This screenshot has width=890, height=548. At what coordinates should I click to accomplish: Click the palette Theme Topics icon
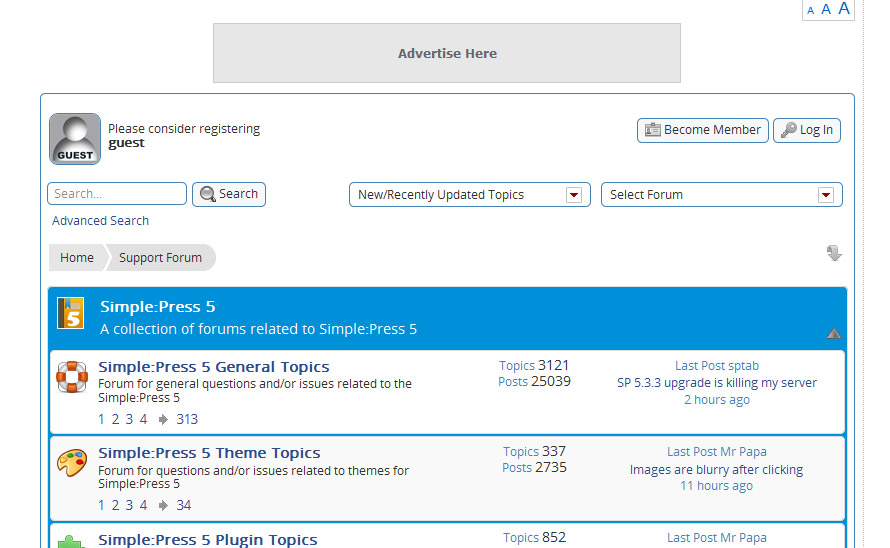72,462
